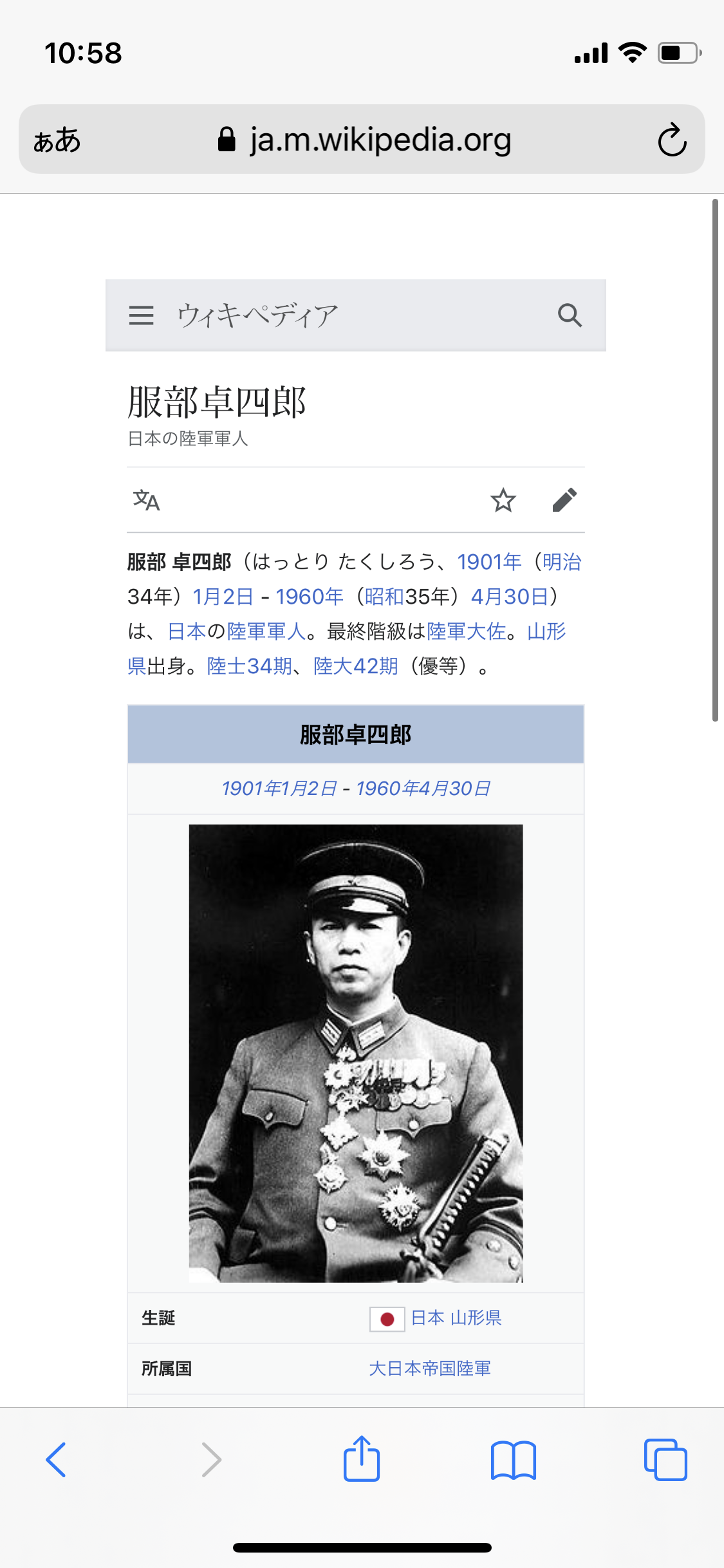This screenshot has width=724, height=1568.
Task: Tap the Wikipedia search magnifier icon
Action: [x=570, y=315]
